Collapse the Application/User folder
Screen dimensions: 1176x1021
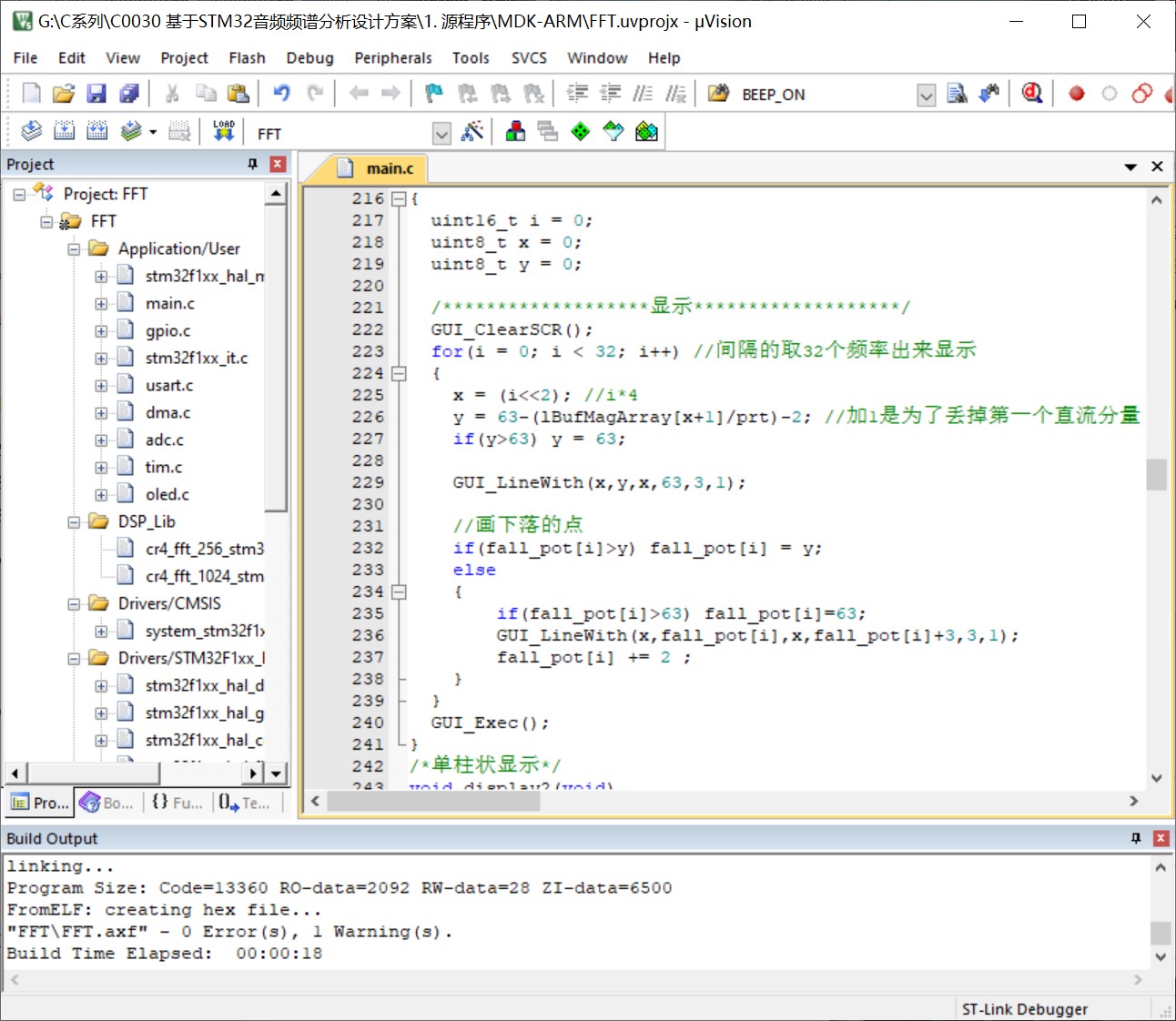point(74,249)
